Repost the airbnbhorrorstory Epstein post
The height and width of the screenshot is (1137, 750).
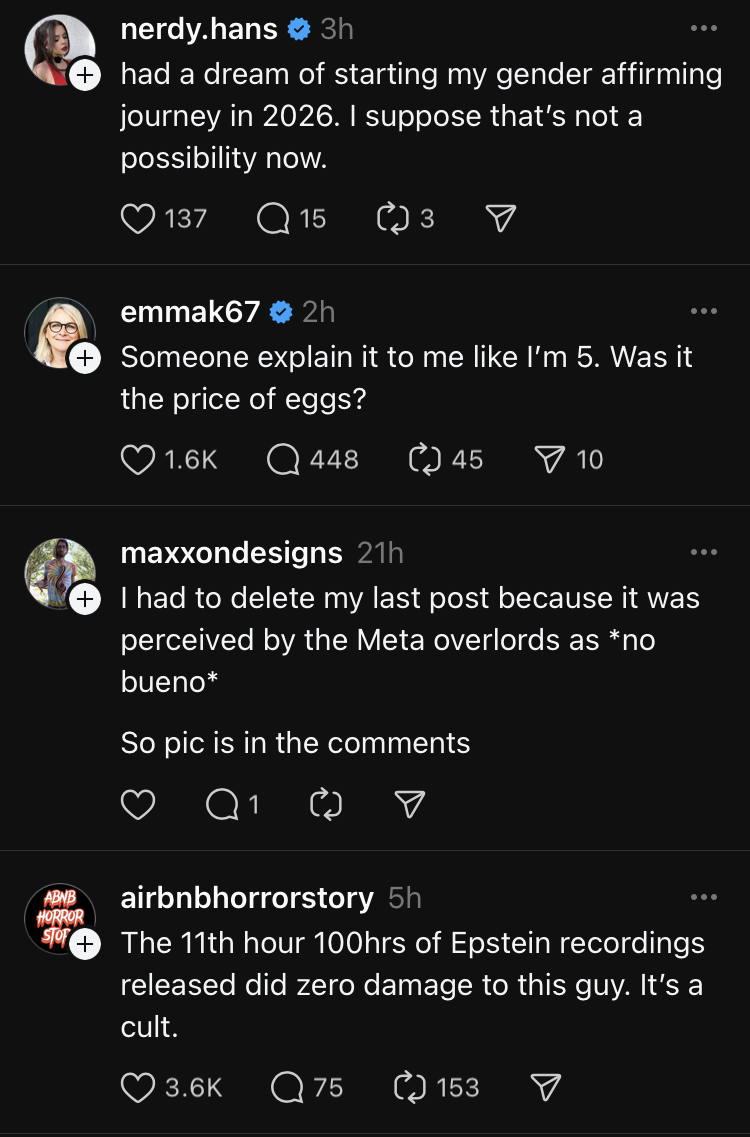[413, 1087]
